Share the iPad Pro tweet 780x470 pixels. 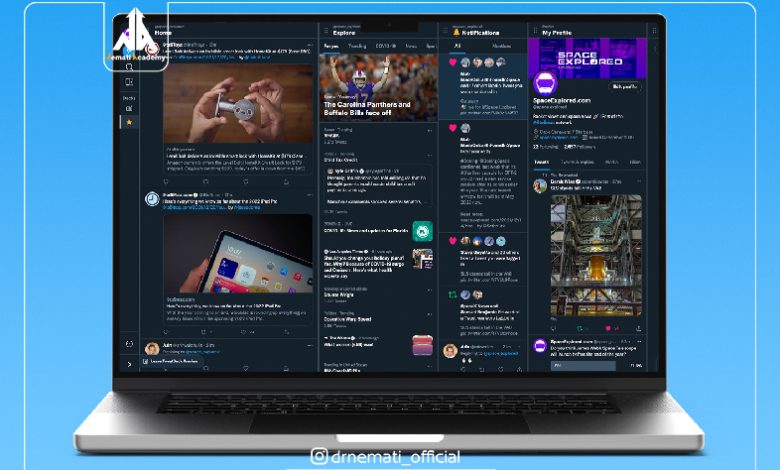[x=287, y=332]
